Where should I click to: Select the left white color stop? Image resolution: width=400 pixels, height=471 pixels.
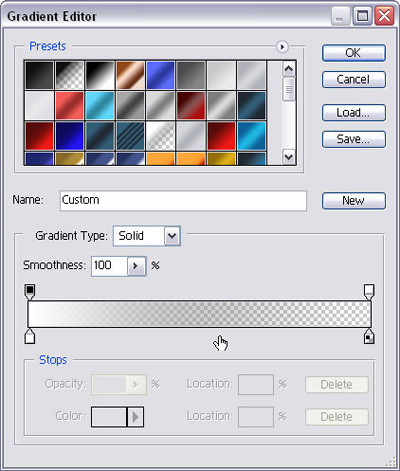point(30,336)
